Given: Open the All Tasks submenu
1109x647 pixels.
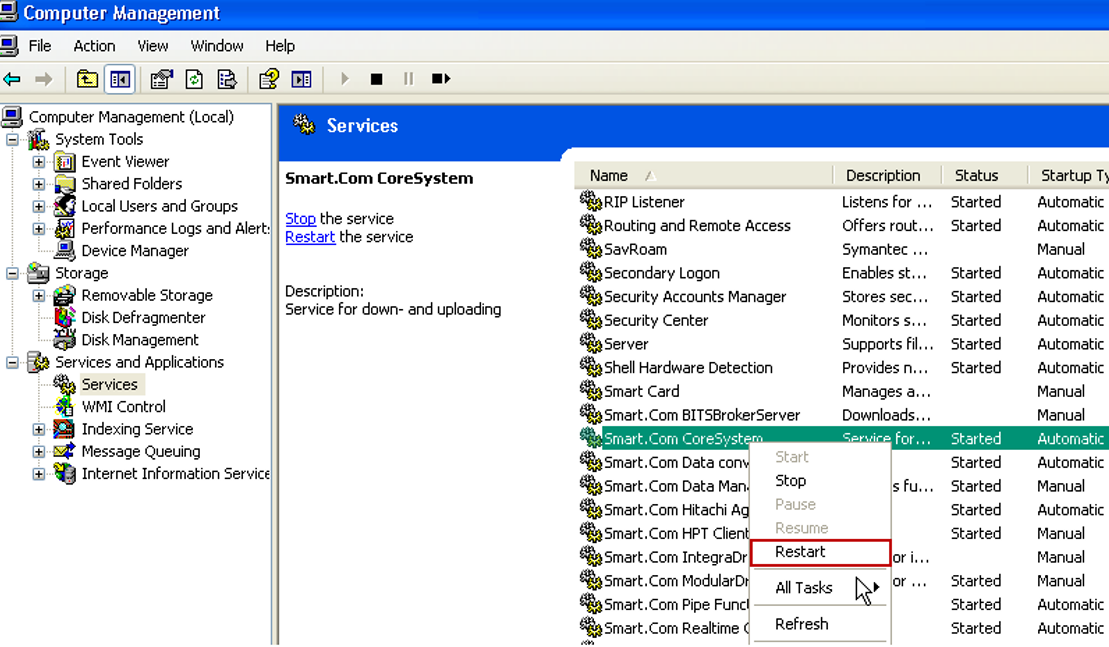Looking at the screenshot, I should click(x=820, y=588).
